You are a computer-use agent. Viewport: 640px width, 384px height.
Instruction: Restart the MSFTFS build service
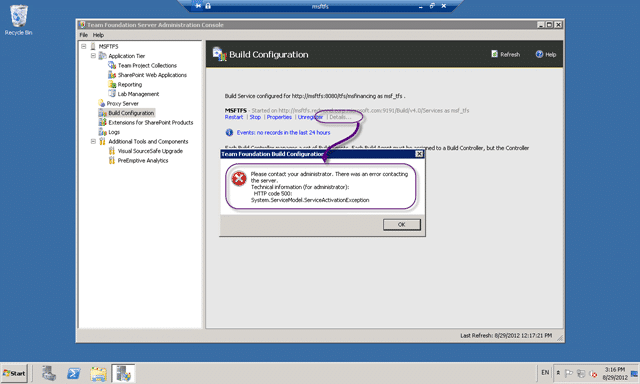[x=234, y=117]
